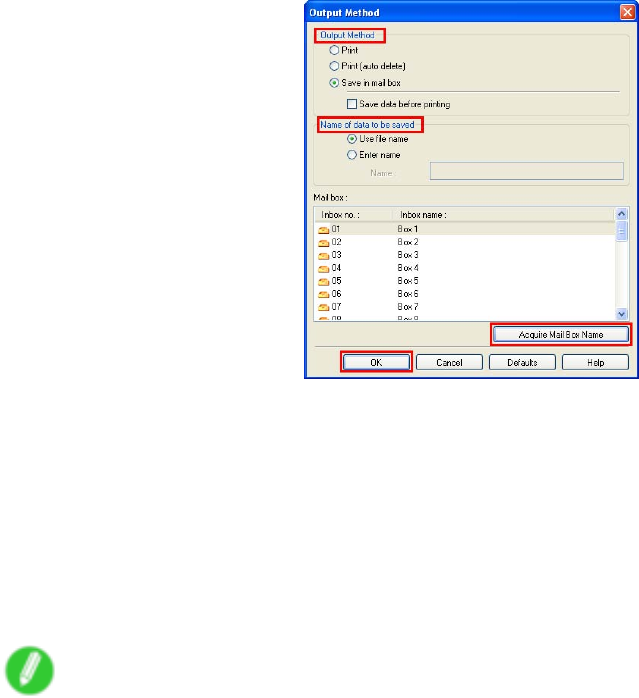Screen dimensions: 639x698
Task: Click mailbox icon for inbox 07
Action: (x=324, y=307)
